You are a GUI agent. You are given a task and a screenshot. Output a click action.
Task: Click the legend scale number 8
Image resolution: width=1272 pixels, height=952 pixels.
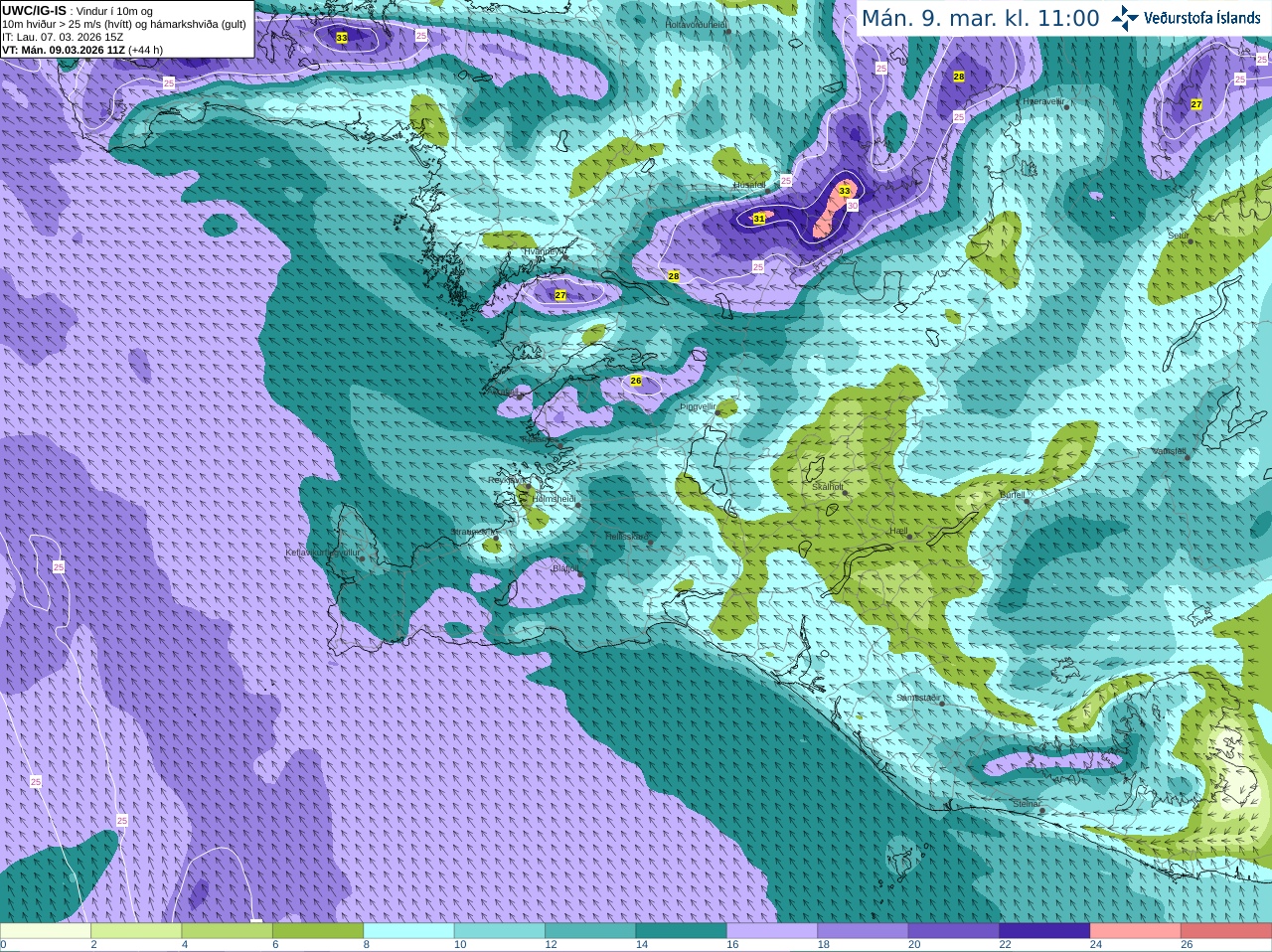(x=367, y=945)
